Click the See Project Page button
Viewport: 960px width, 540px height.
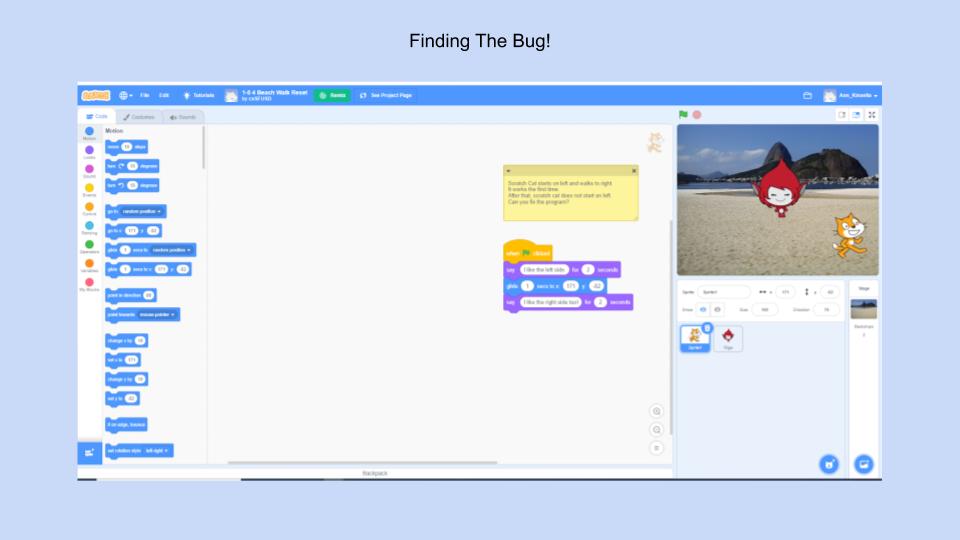pyautogui.click(x=386, y=96)
